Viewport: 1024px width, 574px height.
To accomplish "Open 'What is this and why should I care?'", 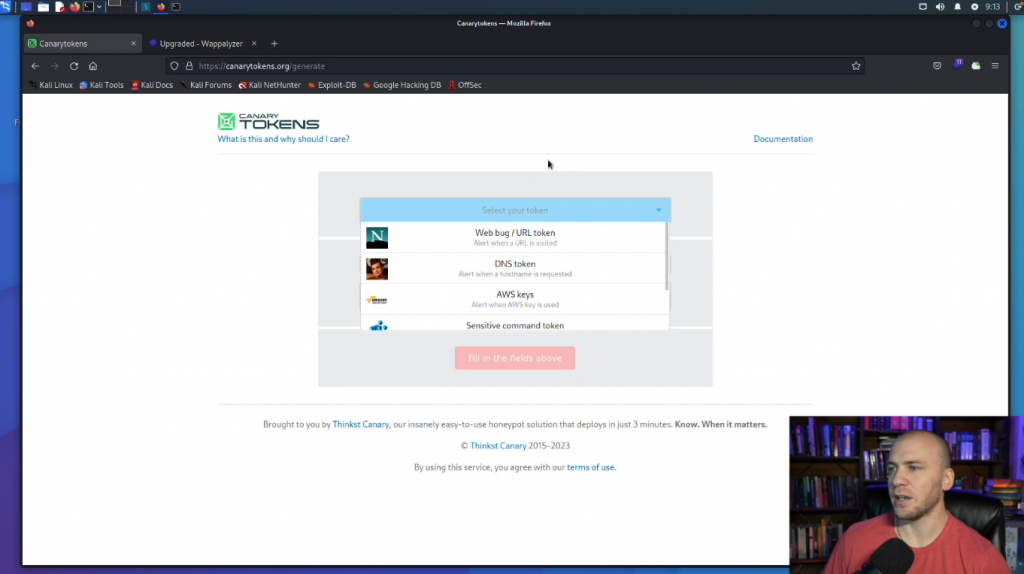I will pyautogui.click(x=283, y=139).
